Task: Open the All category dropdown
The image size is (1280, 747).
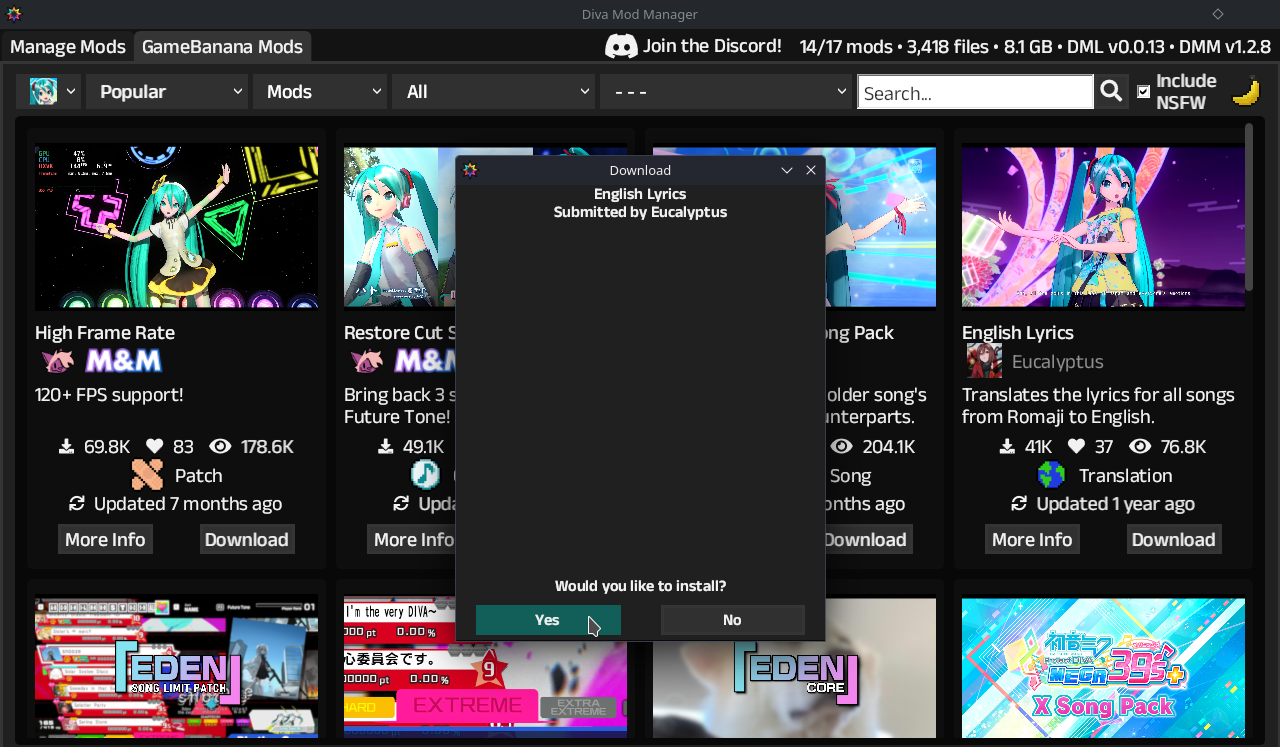Action: coord(494,92)
